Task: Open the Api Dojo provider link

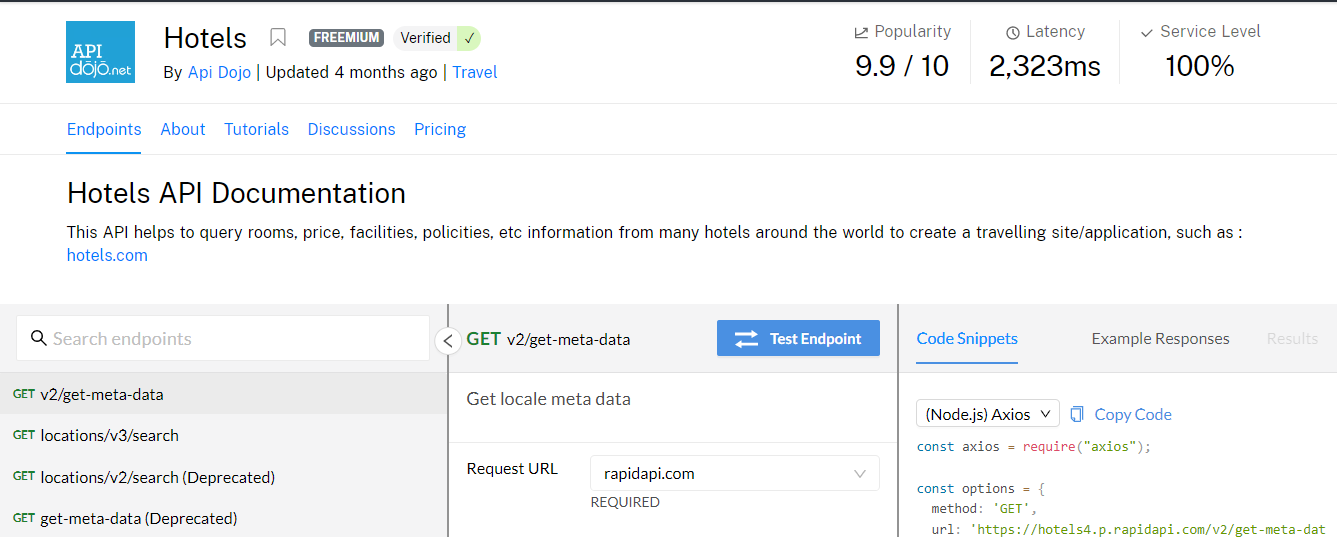Action: click(220, 72)
